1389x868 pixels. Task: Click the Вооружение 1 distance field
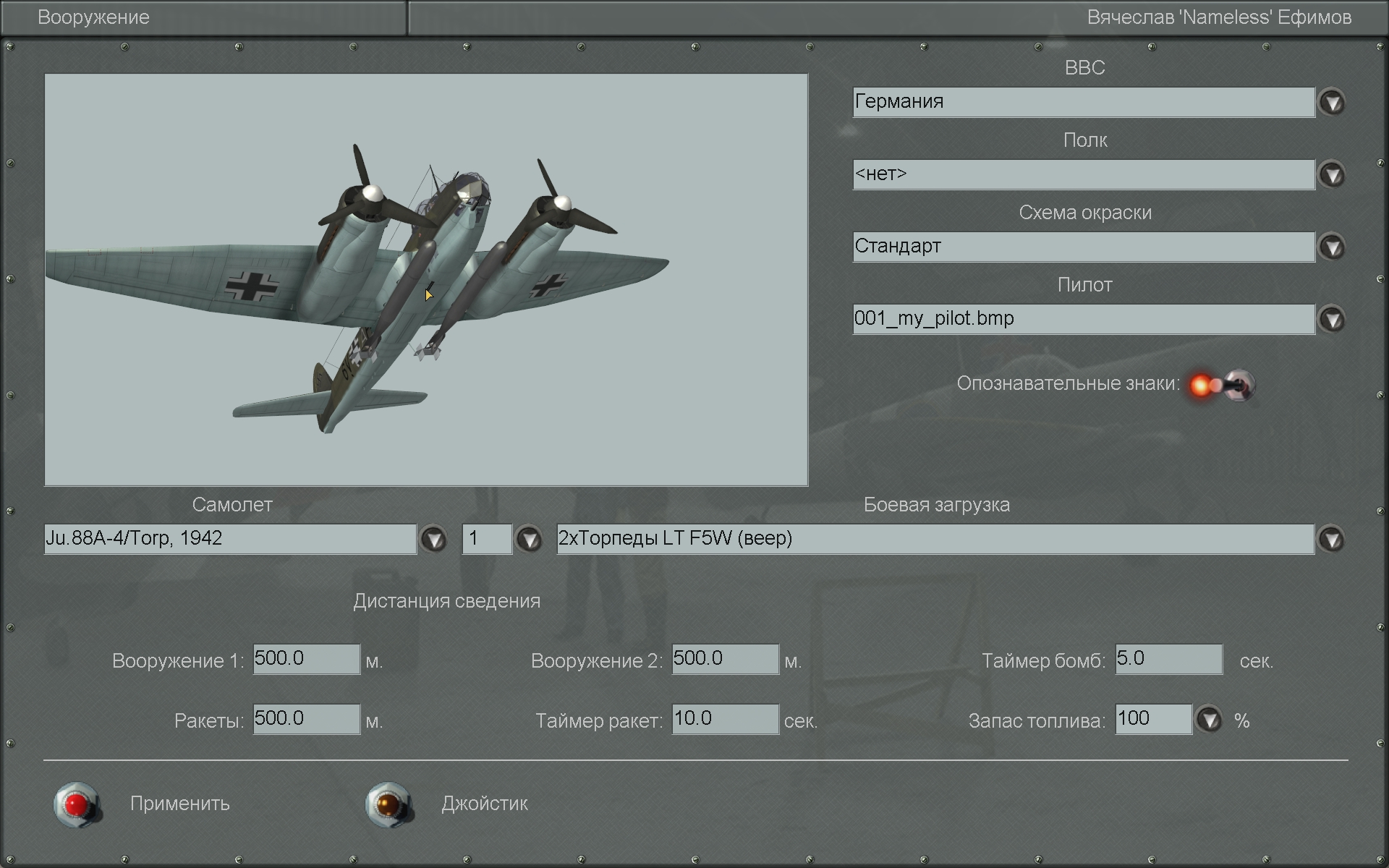click(x=306, y=659)
